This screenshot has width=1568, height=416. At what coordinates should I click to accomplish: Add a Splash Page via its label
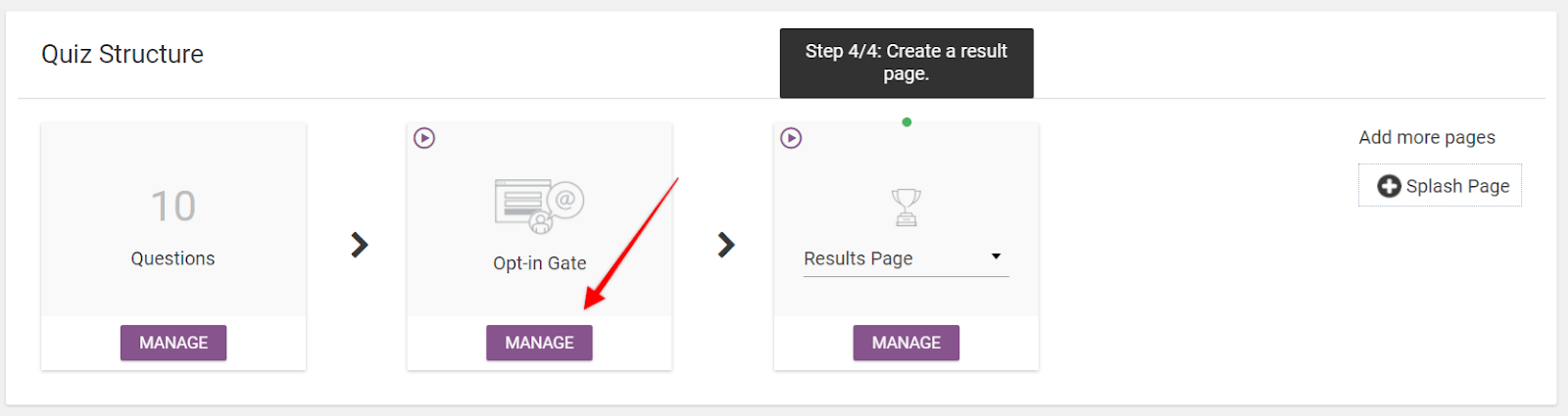(x=1457, y=186)
